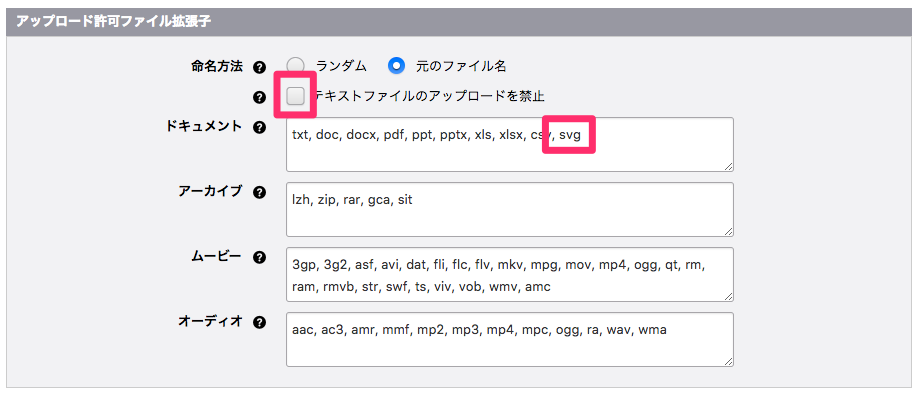Click into the アーカイブ extensions textarea
This screenshot has height=395, width=920.
(x=510, y=210)
